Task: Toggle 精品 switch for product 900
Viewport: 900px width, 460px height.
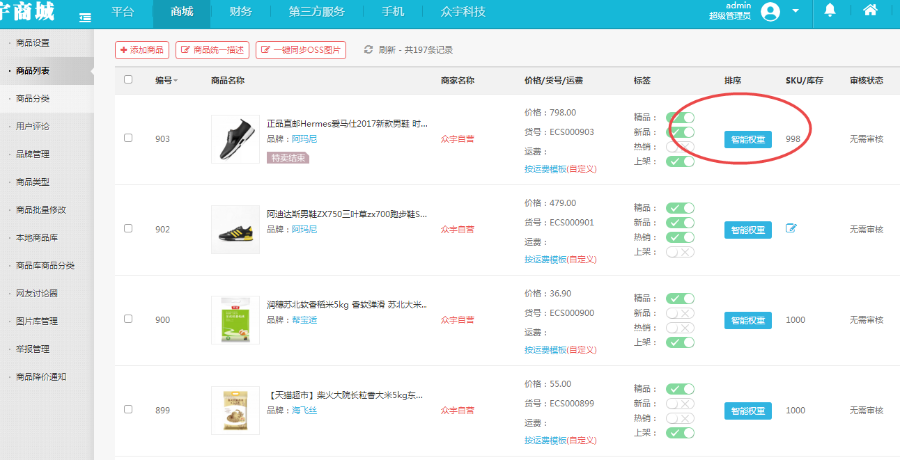Action: (x=680, y=299)
